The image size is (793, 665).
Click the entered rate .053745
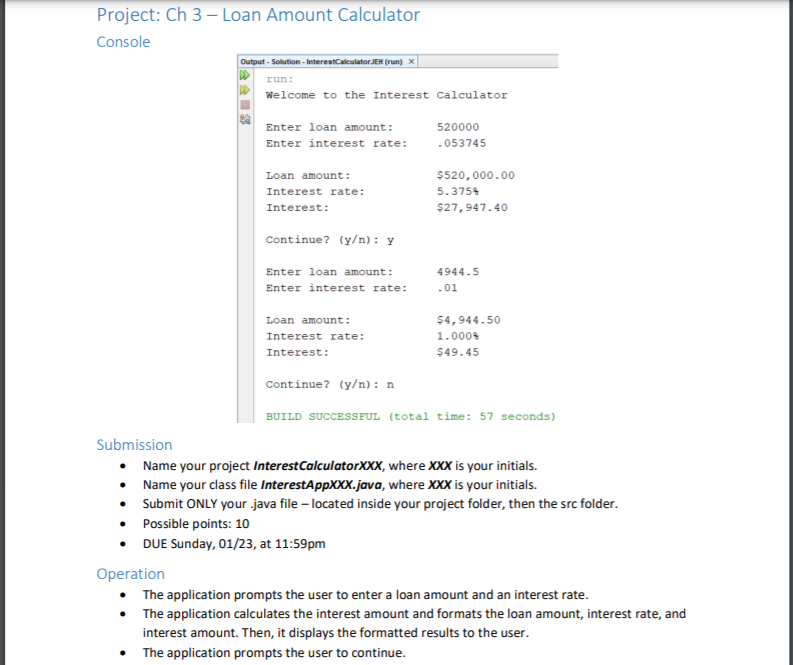(461, 143)
